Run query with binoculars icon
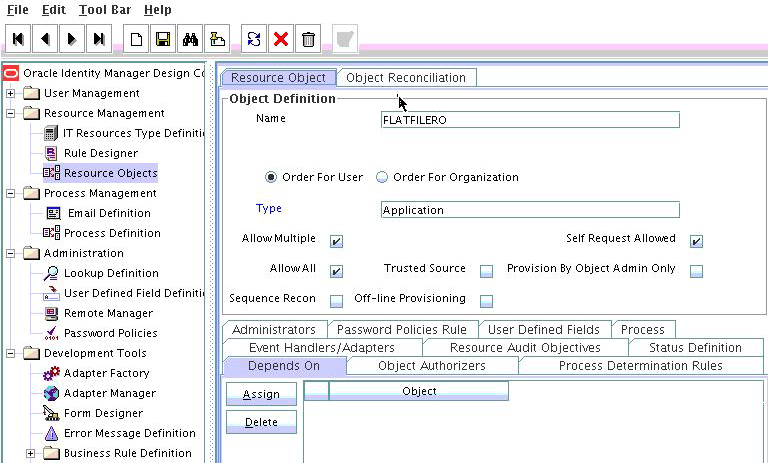 point(190,39)
